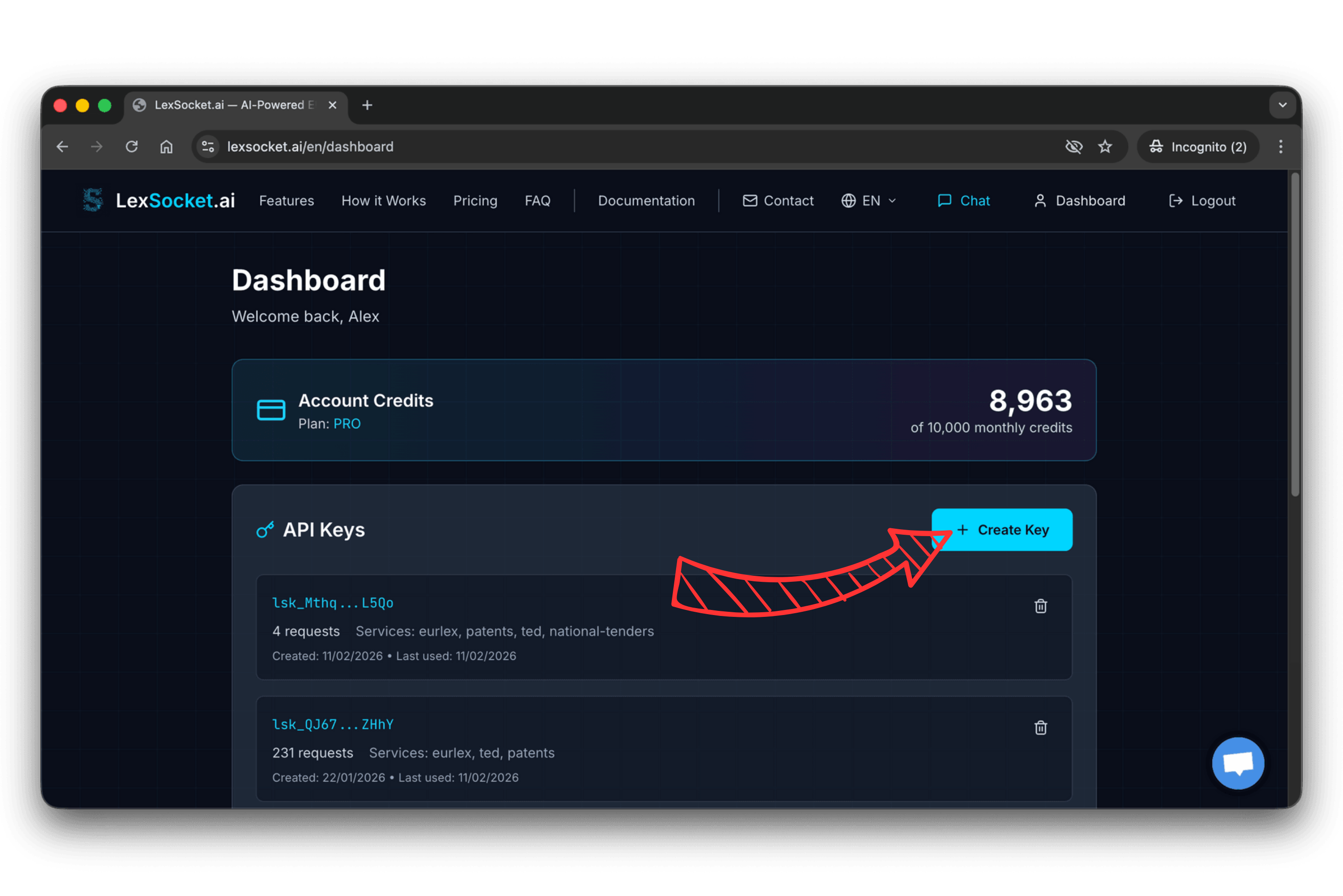
Task: Open the support chat widget bottom right
Action: point(1238,764)
